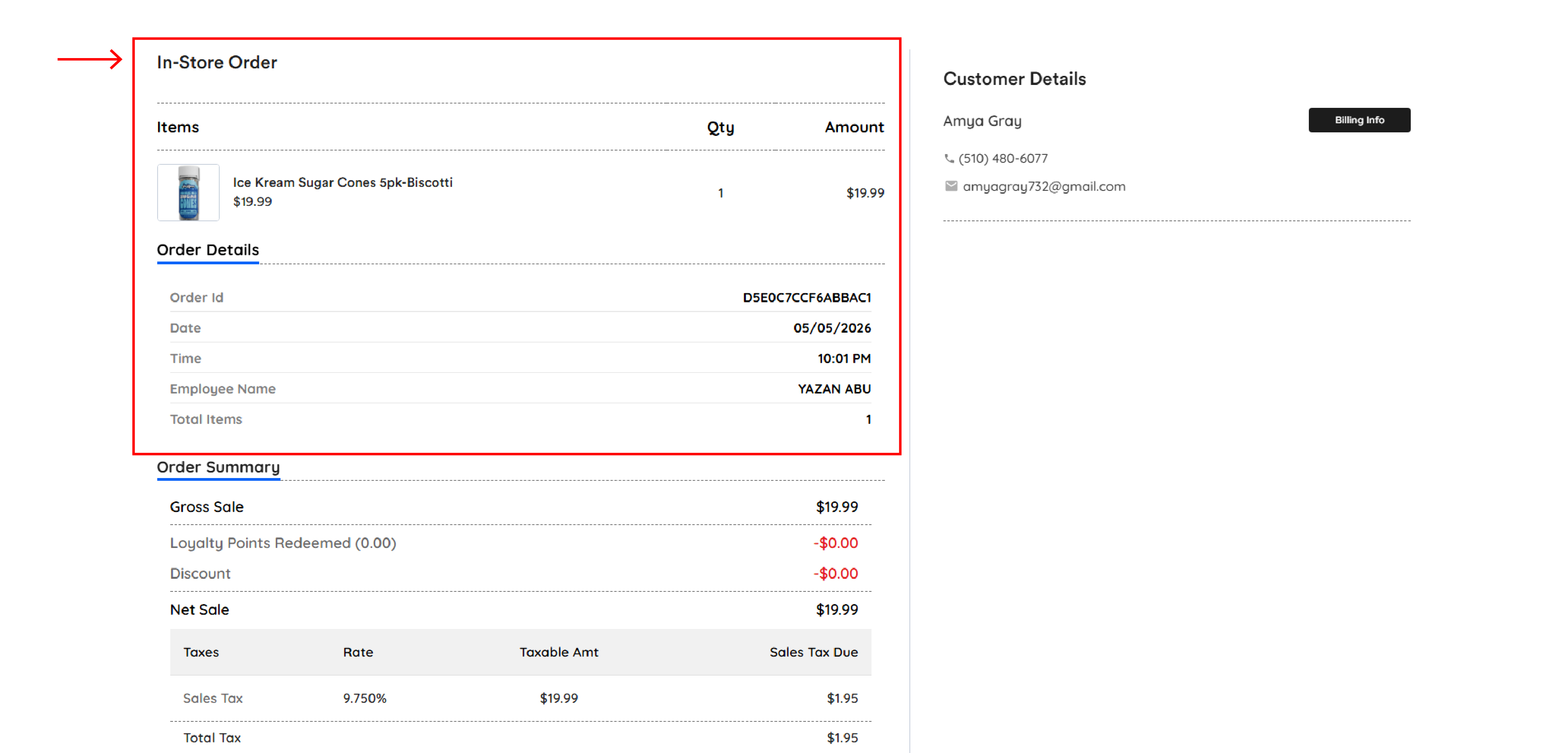Click the product name Ice Kream Sugar Cones 5pk-Biscotti

[x=343, y=182]
